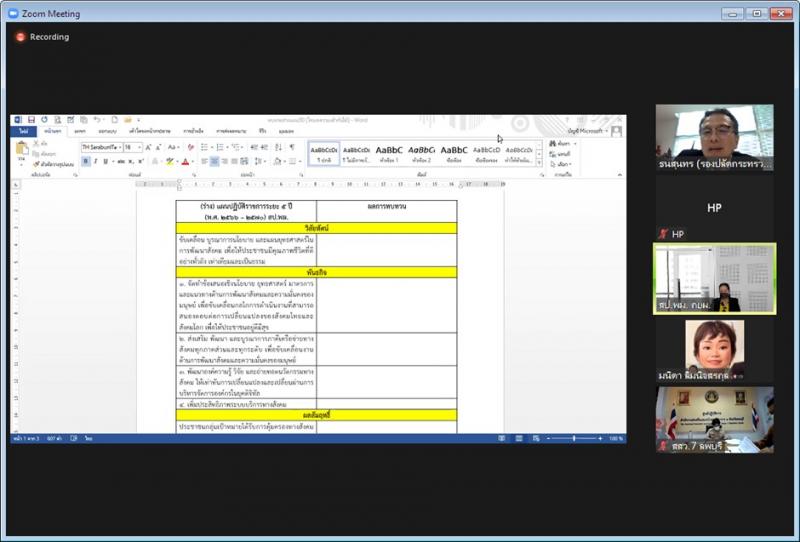The width and height of the screenshot is (800, 542).
Task: Click the Paste clipboard icon
Action: tap(21, 149)
